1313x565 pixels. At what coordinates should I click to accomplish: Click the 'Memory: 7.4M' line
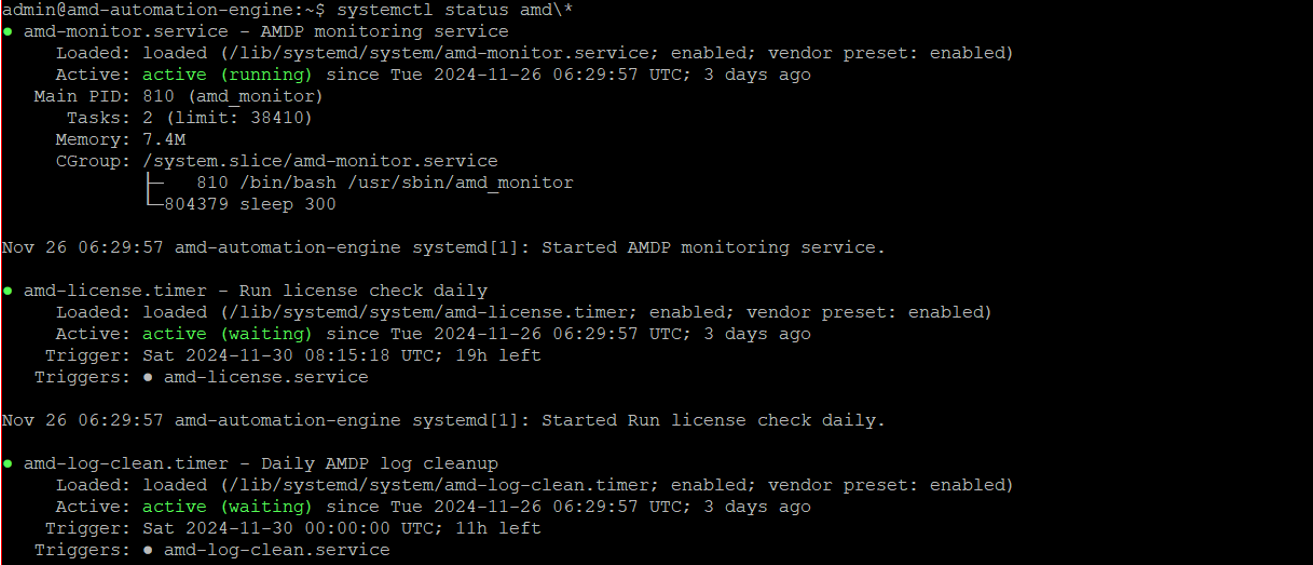click(x=120, y=140)
